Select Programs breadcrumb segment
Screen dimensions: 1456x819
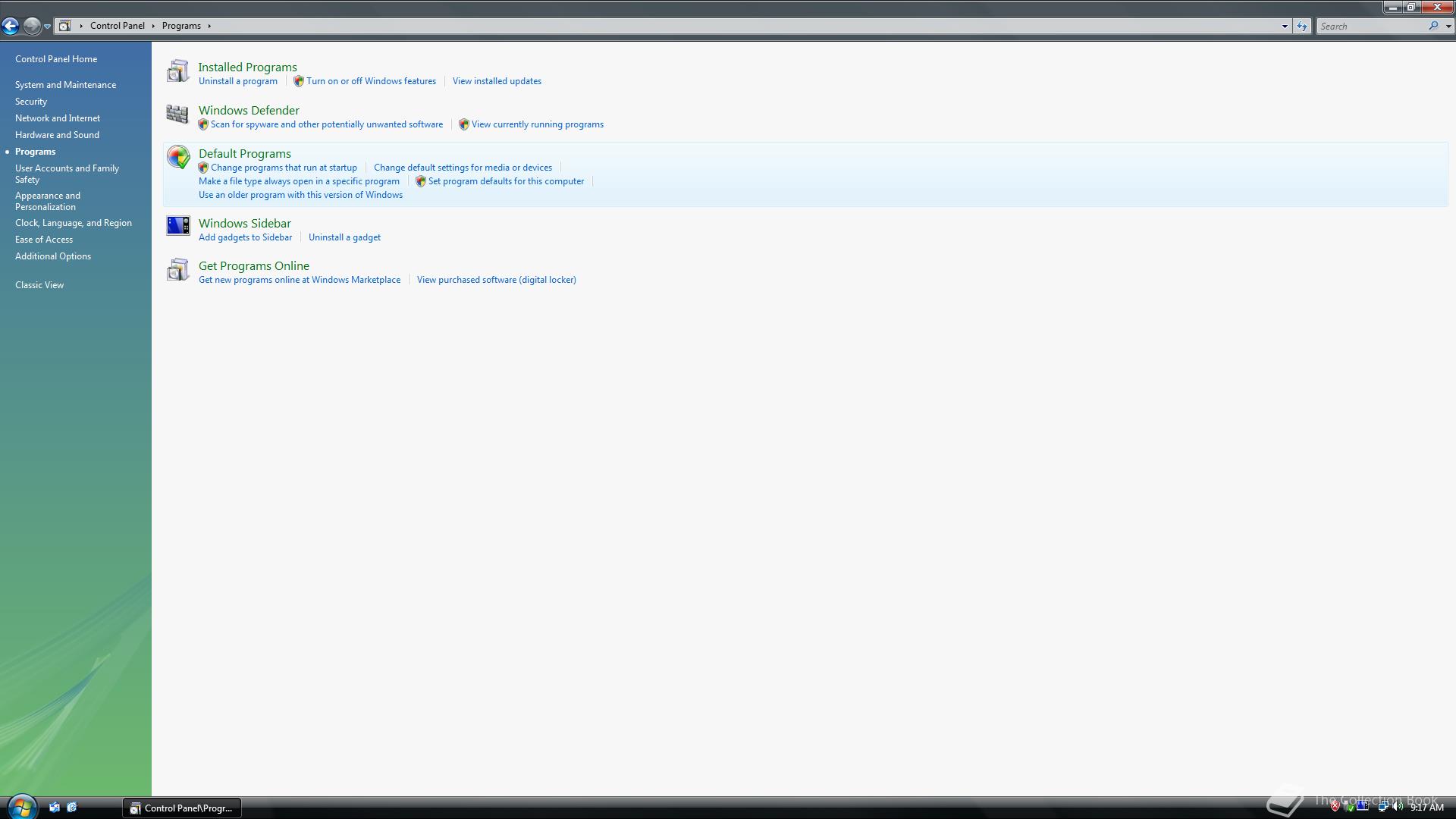181,26
